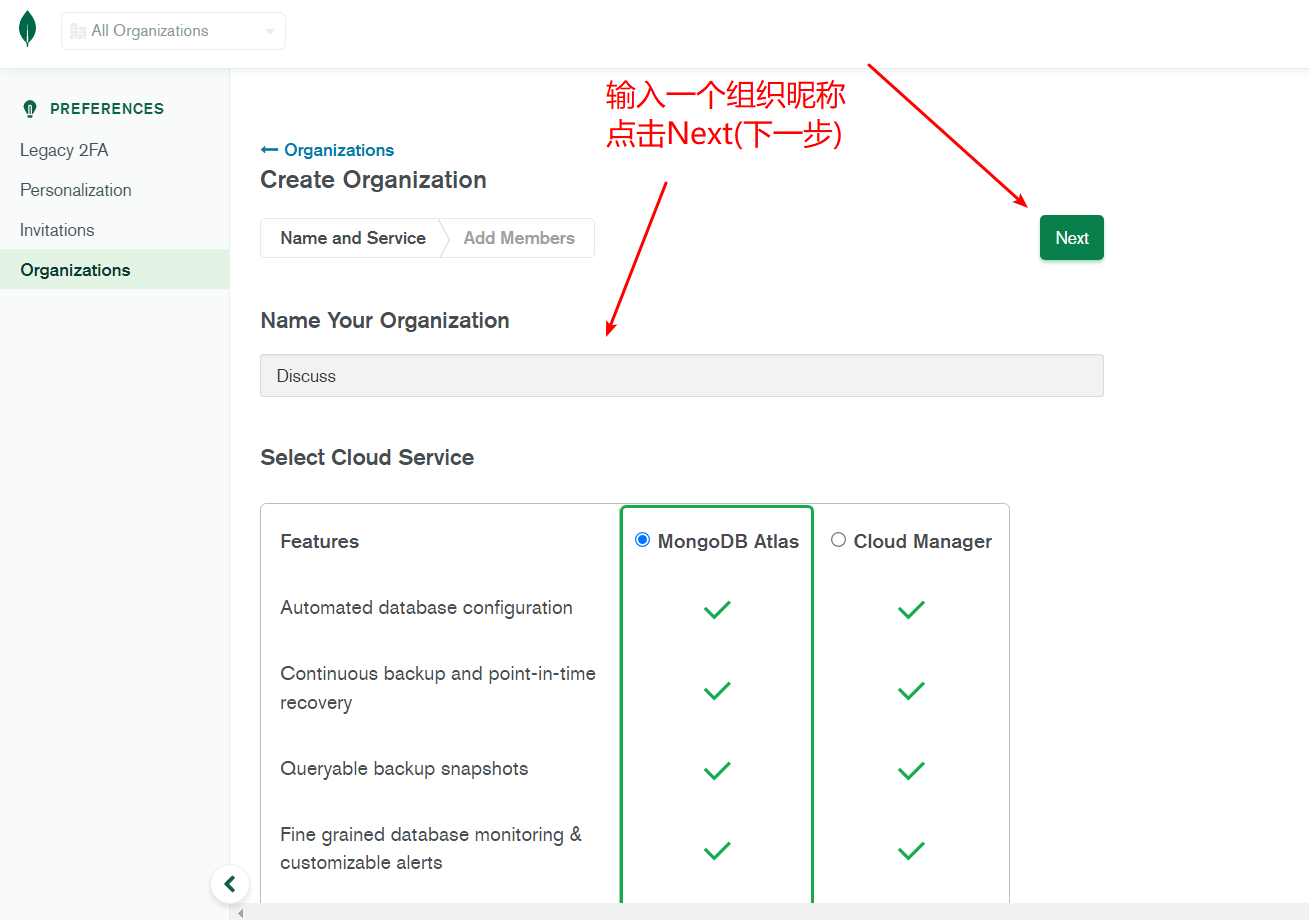Open the Invitations page from the sidebar
The height and width of the screenshot is (920, 1309).
57,229
